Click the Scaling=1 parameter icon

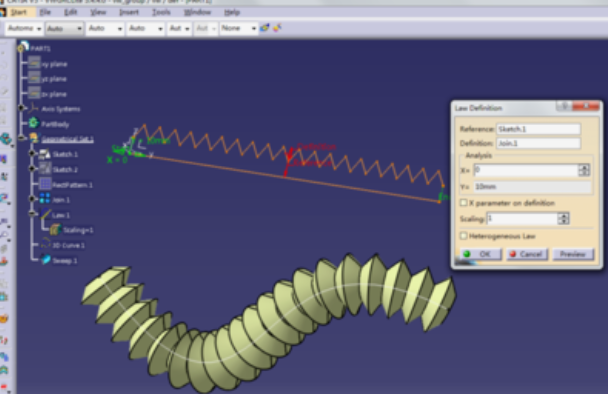point(55,229)
